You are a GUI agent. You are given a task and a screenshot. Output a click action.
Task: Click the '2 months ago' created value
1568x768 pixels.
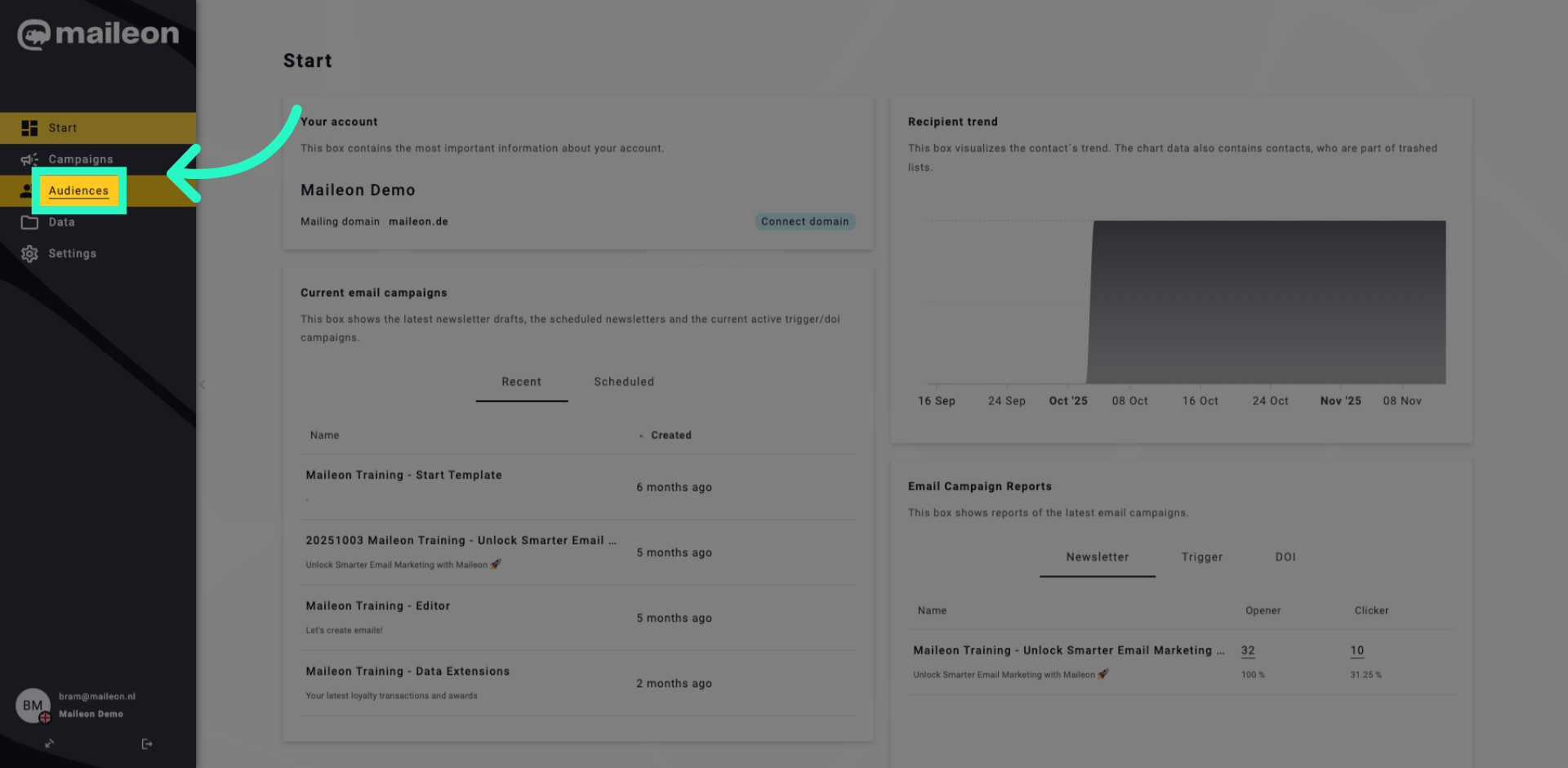tap(674, 683)
